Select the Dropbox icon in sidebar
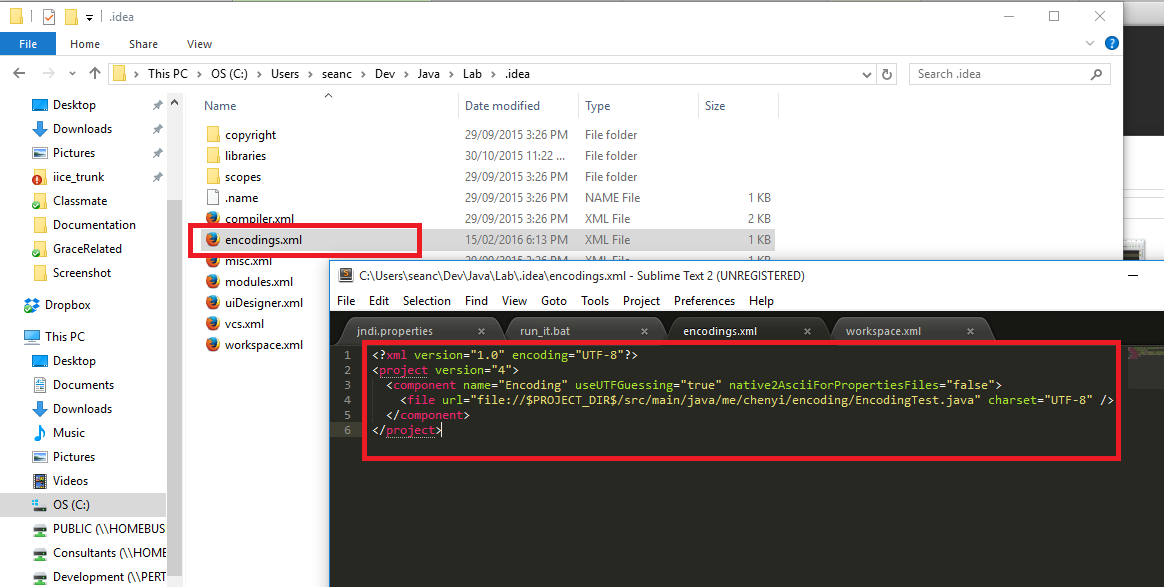This screenshot has width=1164, height=587. (32, 305)
